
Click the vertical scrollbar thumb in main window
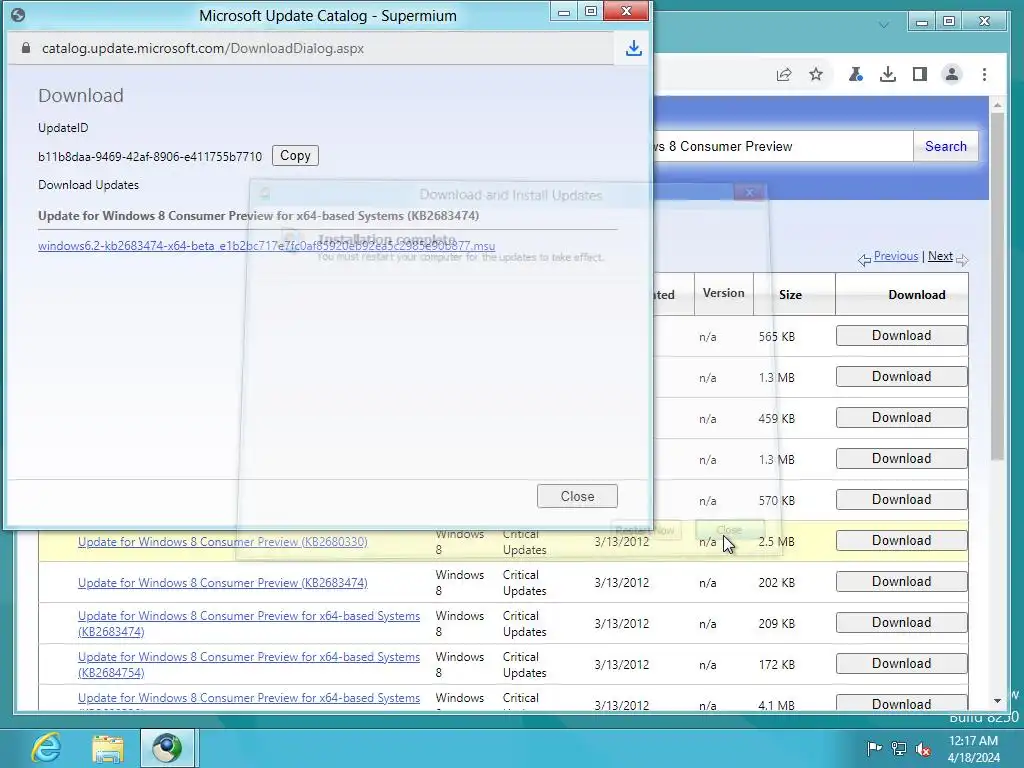(x=997, y=287)
